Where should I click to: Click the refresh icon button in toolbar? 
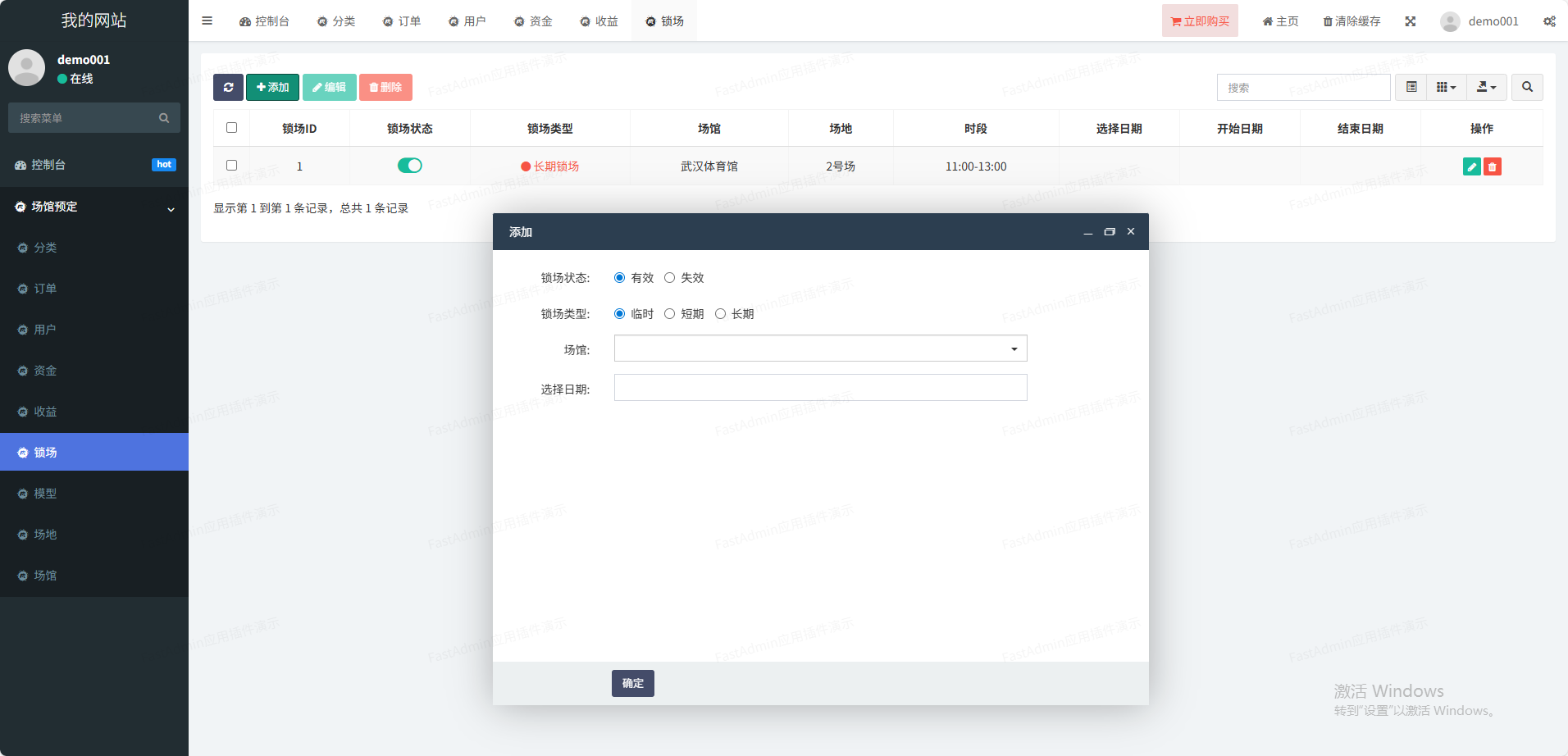pyautogui.click(x=228, y=87)
